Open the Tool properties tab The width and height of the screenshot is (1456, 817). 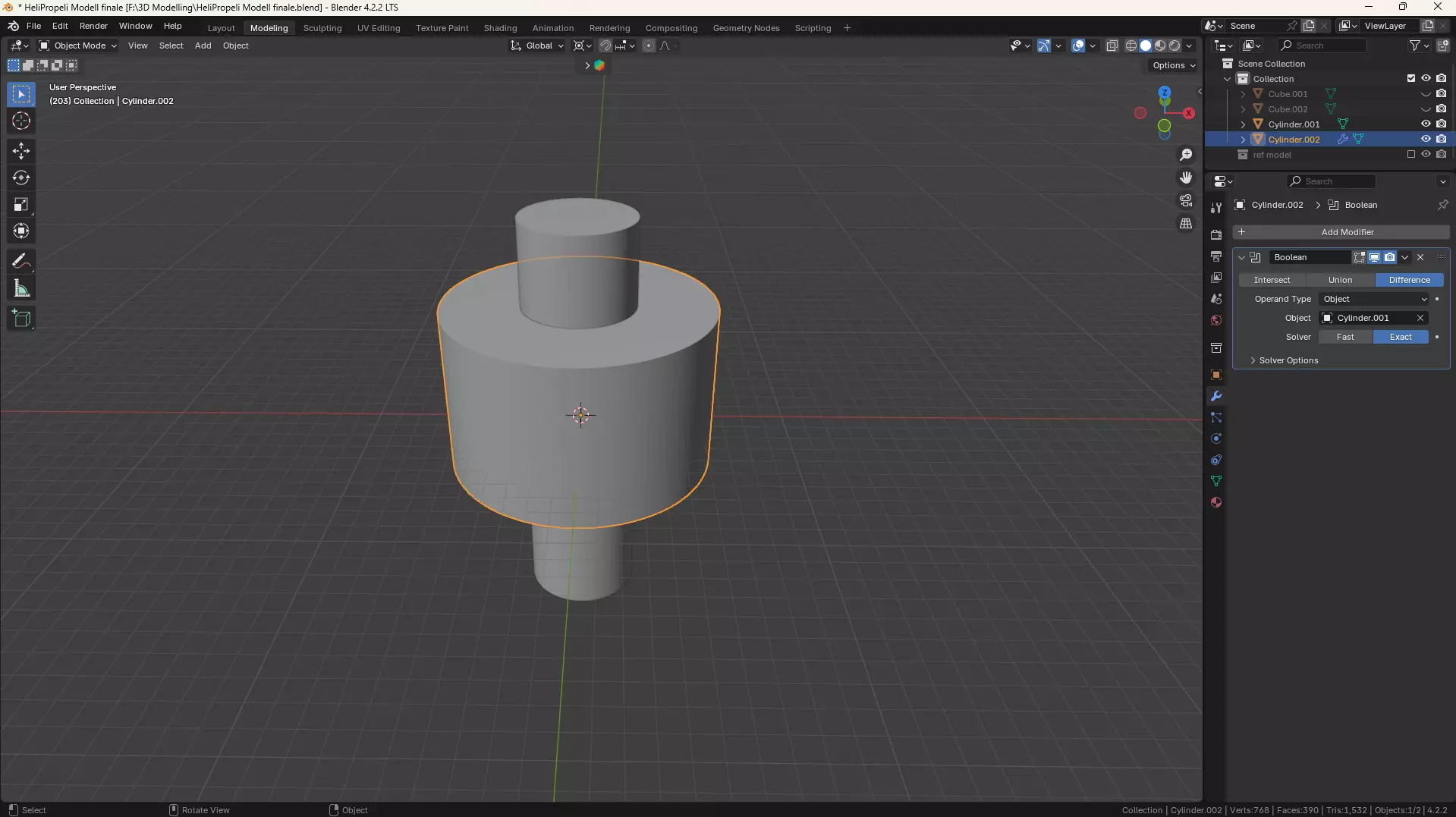pyautogui.click(x=1216, y=207)
